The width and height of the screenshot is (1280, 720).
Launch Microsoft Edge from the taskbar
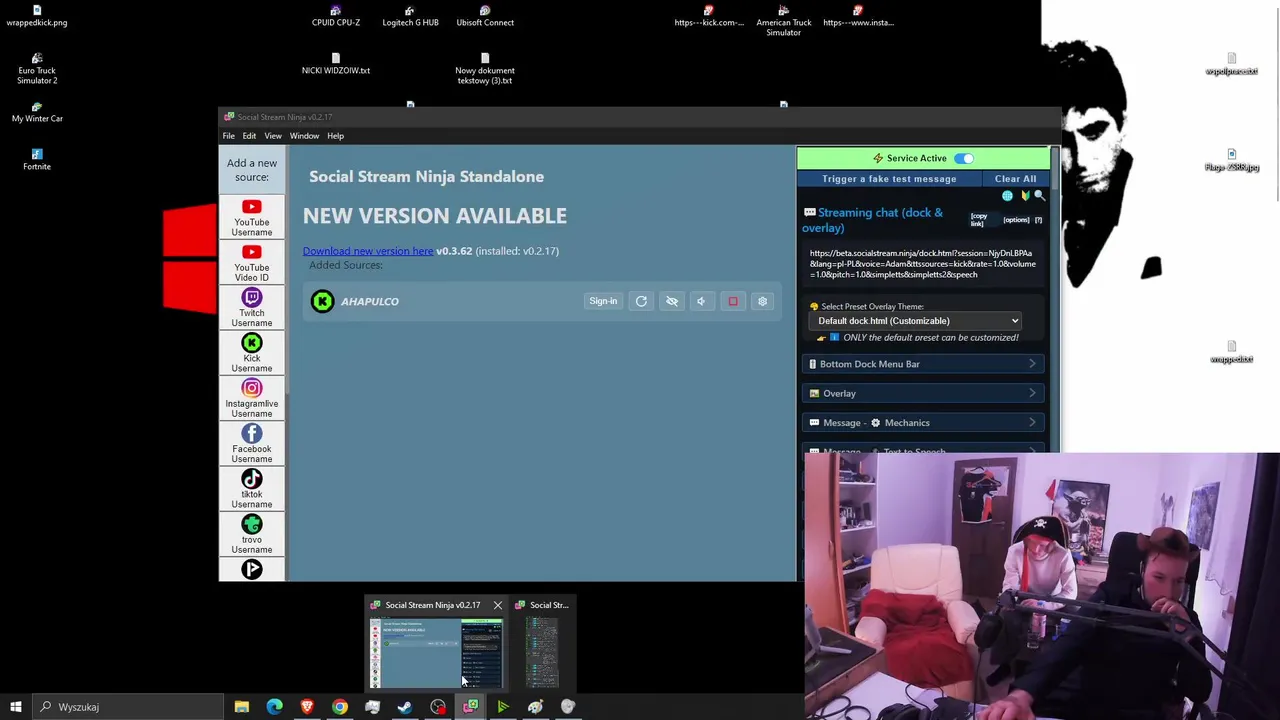(274, 707)
